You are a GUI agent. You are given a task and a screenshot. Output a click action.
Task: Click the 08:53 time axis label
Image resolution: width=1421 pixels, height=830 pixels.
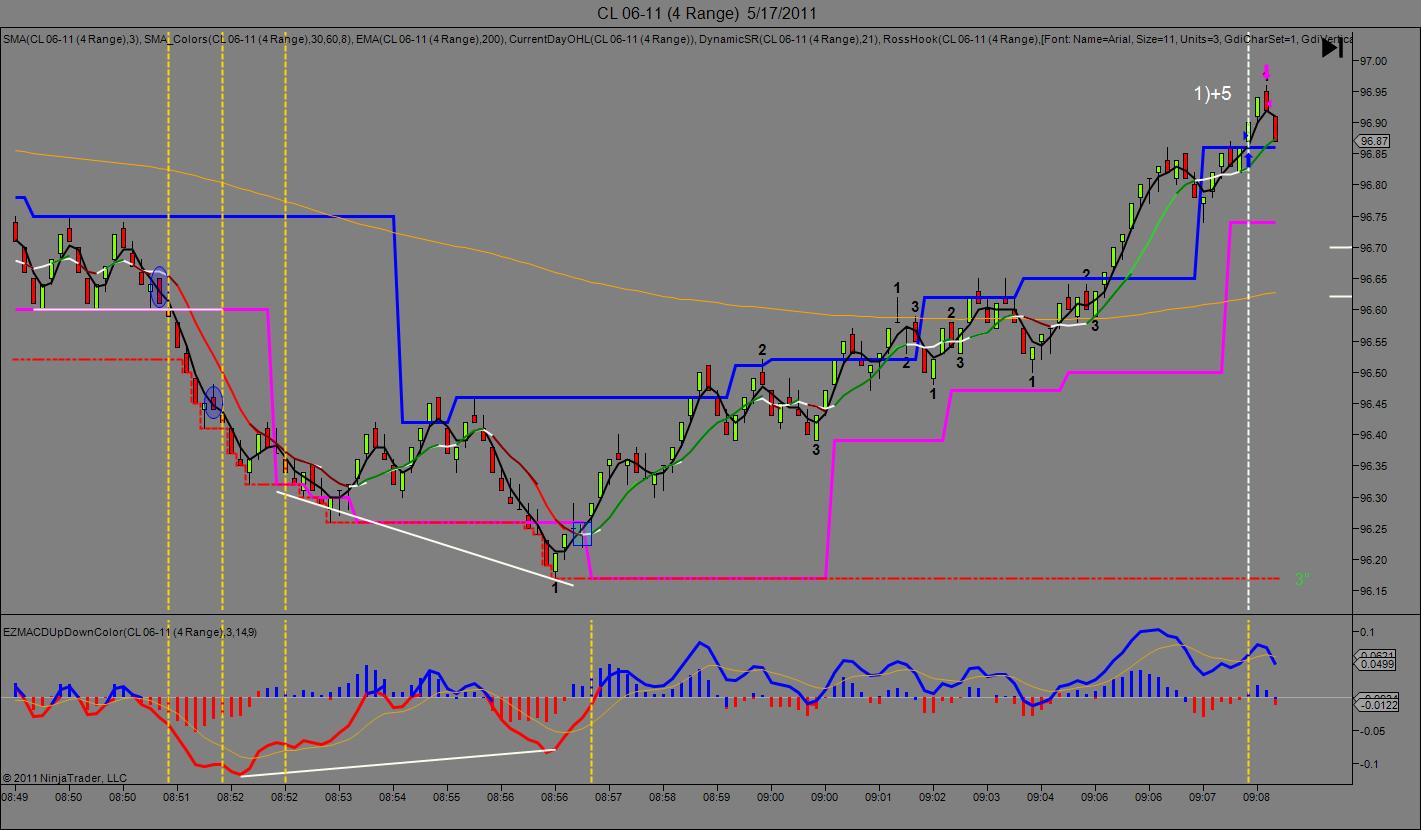[339, 797]
